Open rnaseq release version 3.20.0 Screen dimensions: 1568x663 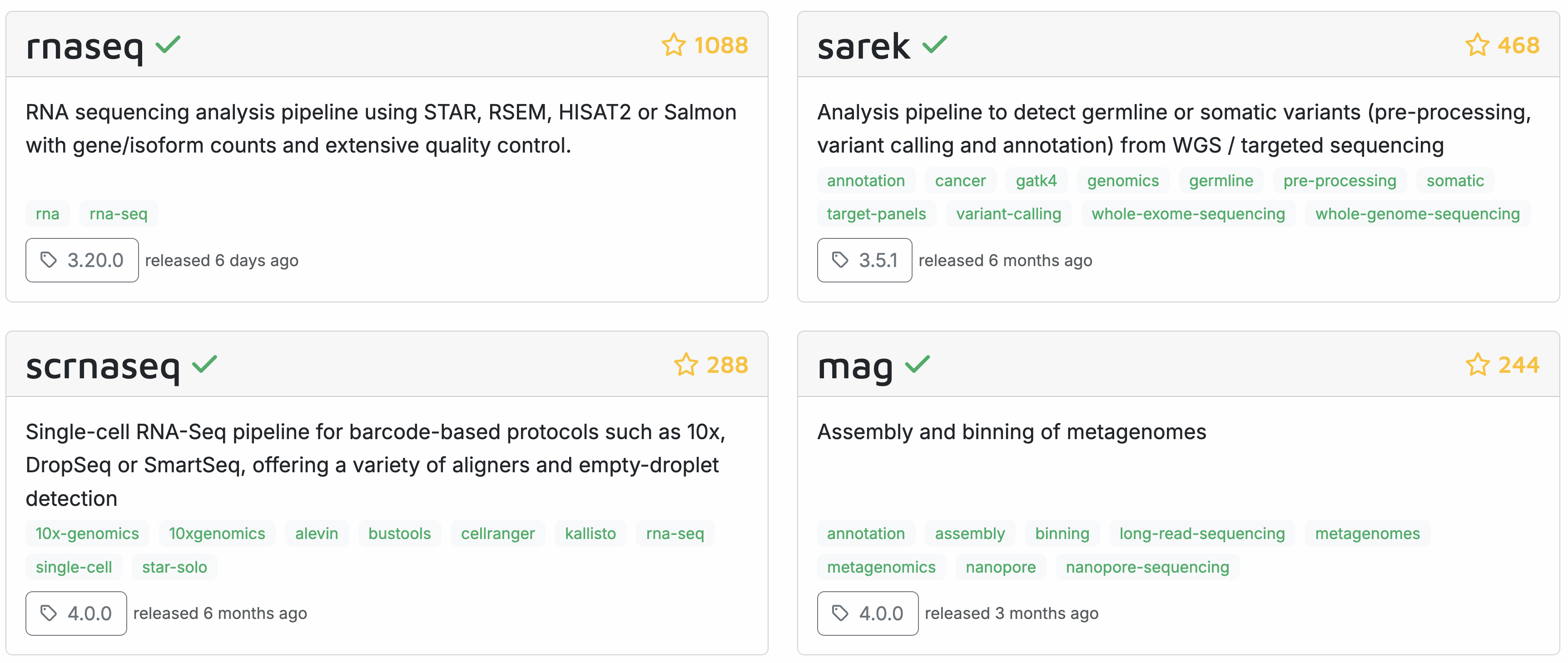point(82,260)
